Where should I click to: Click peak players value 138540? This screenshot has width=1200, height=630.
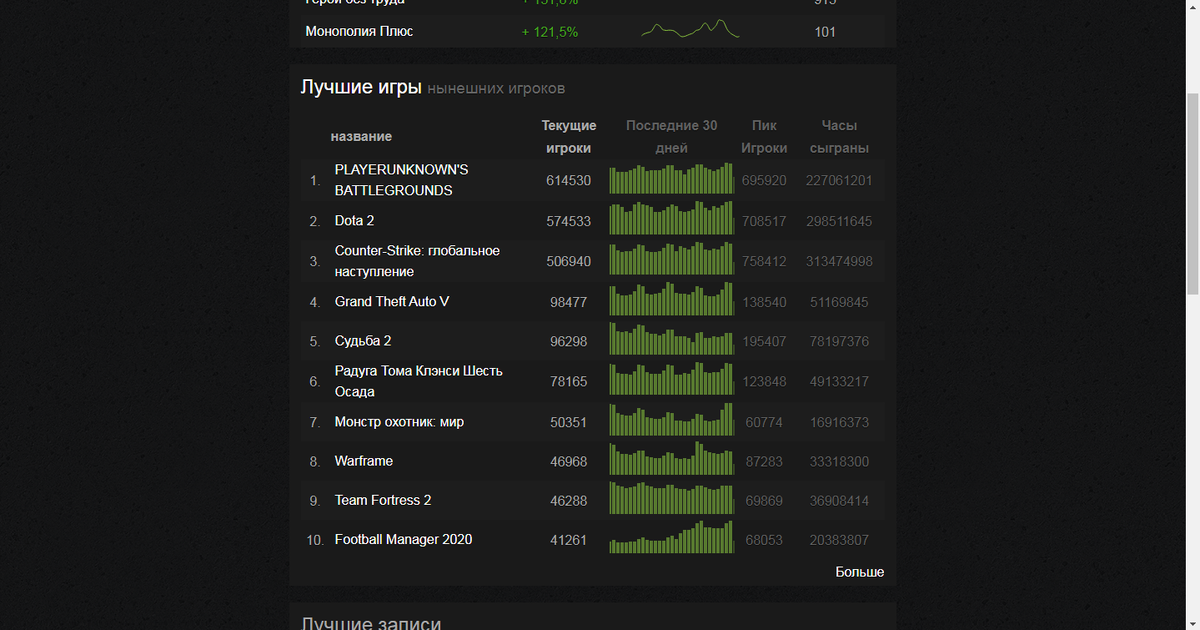(x=764, y=302)
